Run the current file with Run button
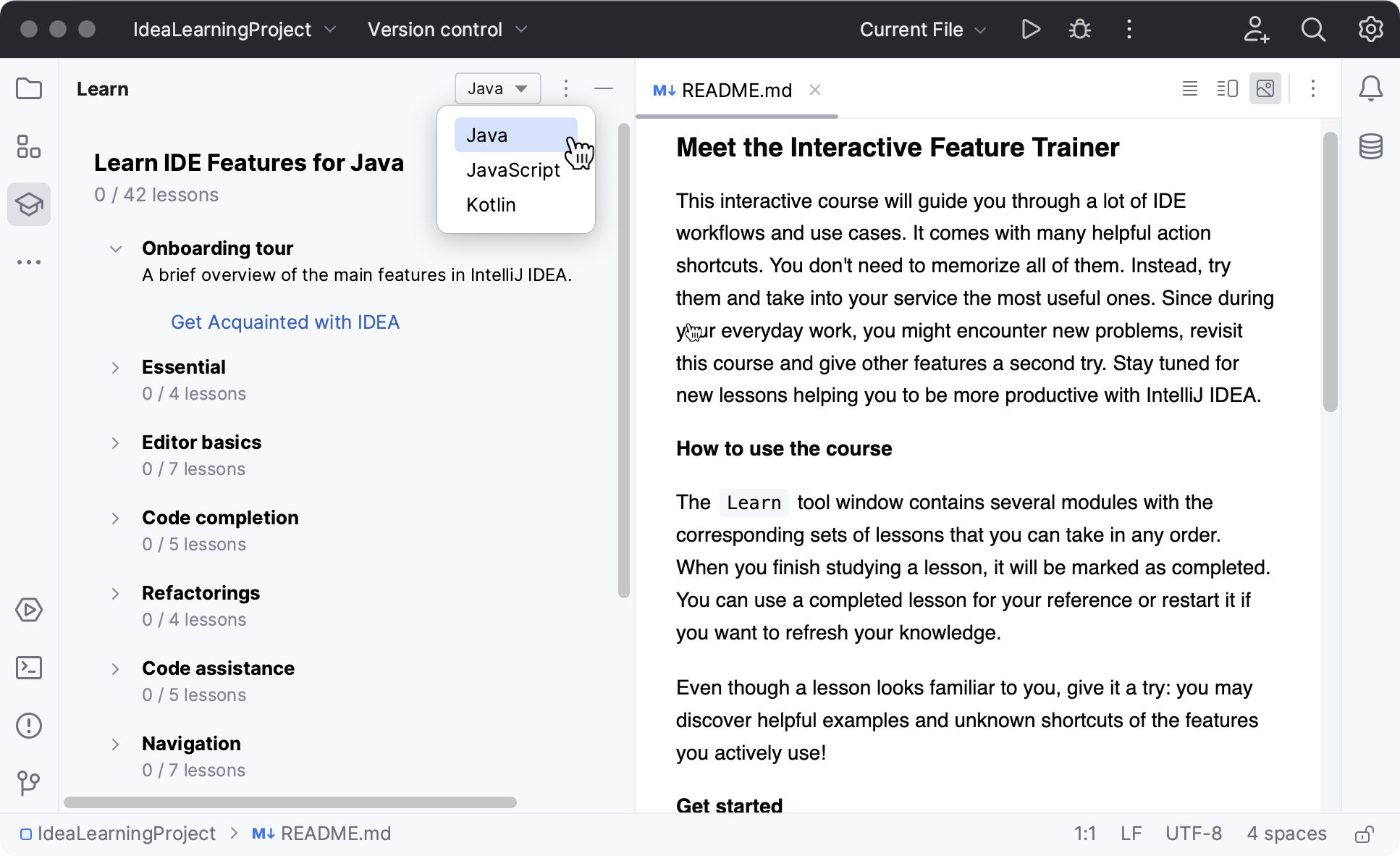 [x=1031, y=30]
